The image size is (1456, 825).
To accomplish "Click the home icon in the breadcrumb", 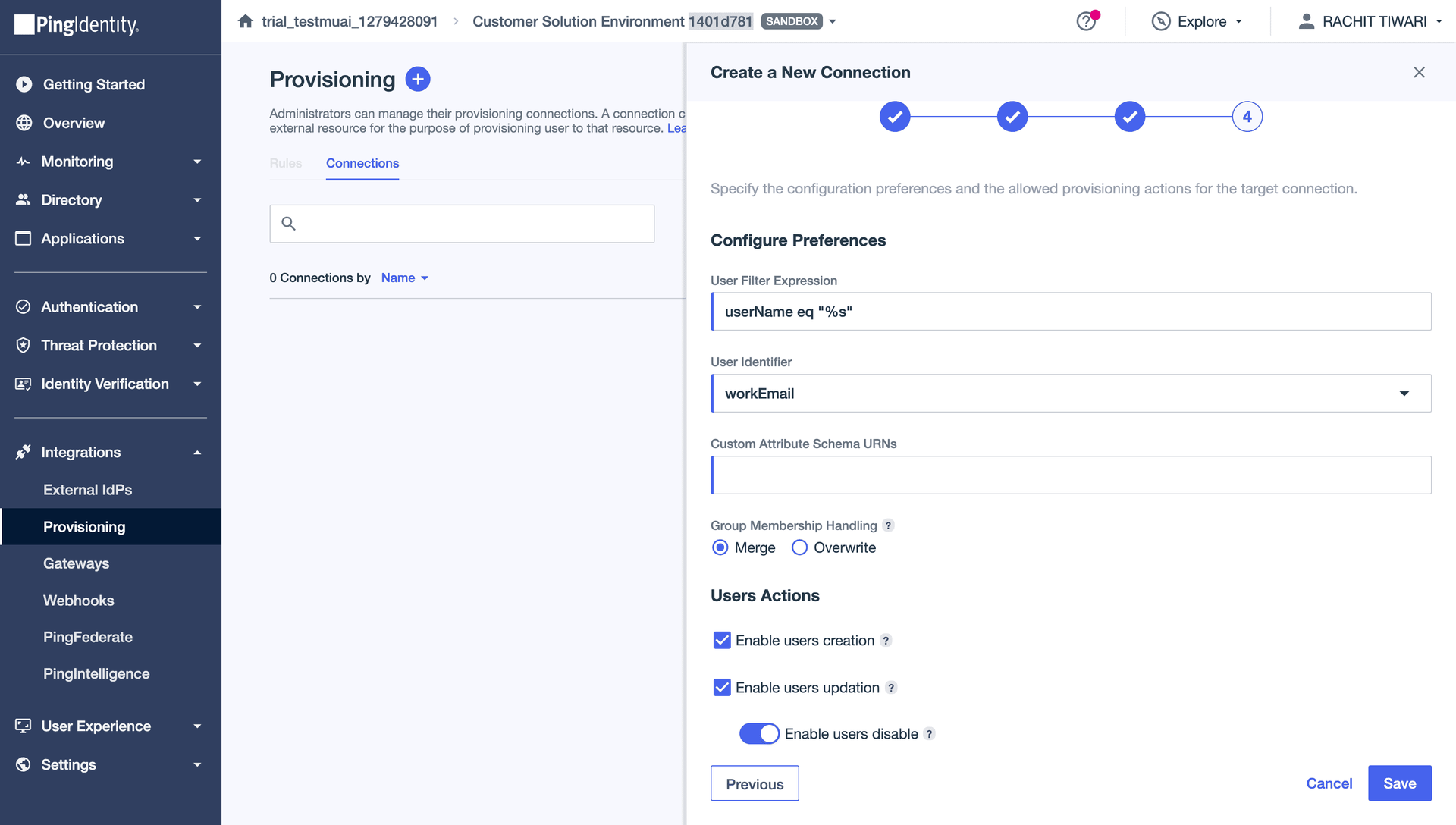I will (x=245, y=20).
